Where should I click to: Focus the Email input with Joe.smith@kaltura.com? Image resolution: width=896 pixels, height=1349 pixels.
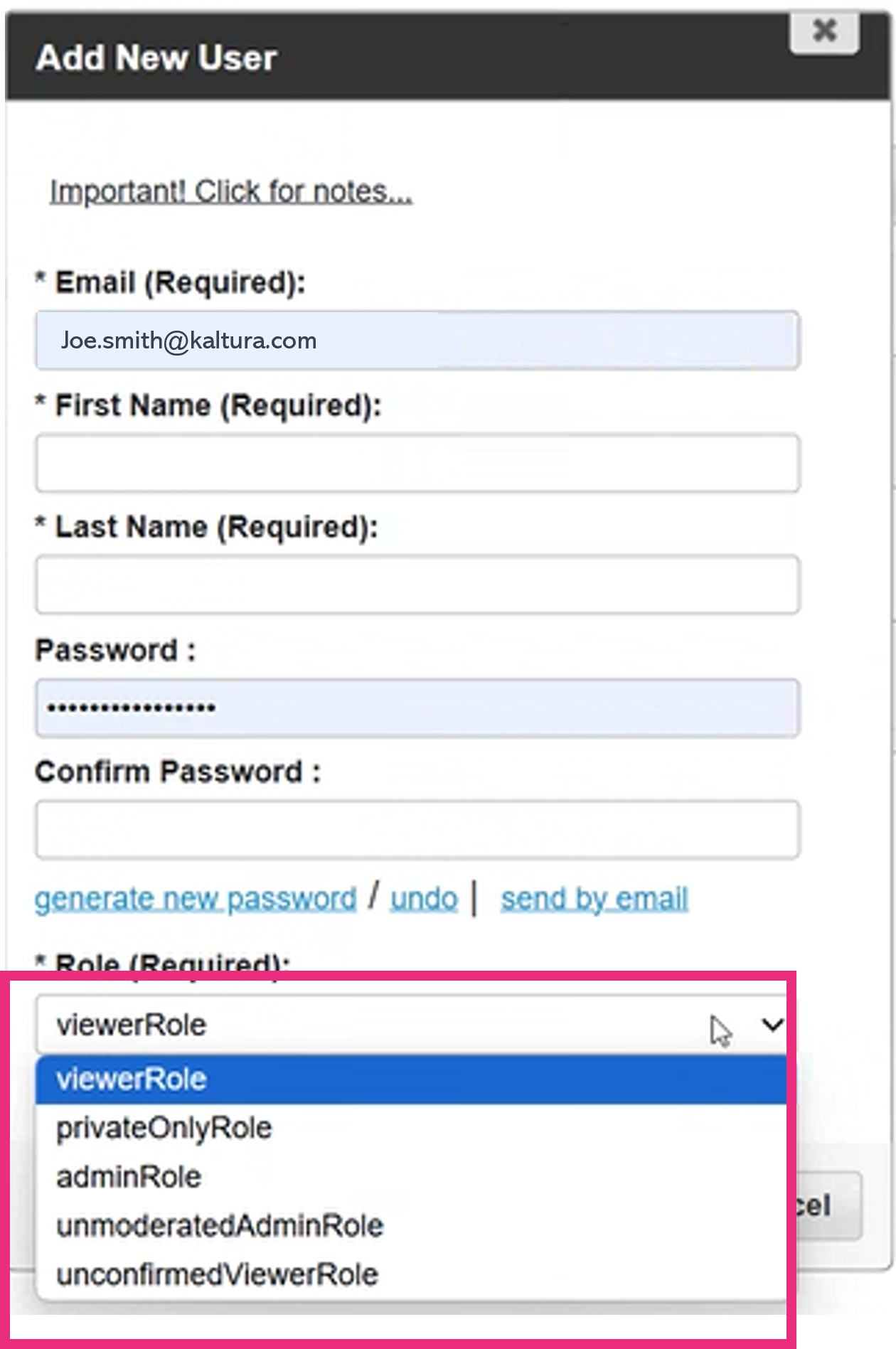pos(417,340)
